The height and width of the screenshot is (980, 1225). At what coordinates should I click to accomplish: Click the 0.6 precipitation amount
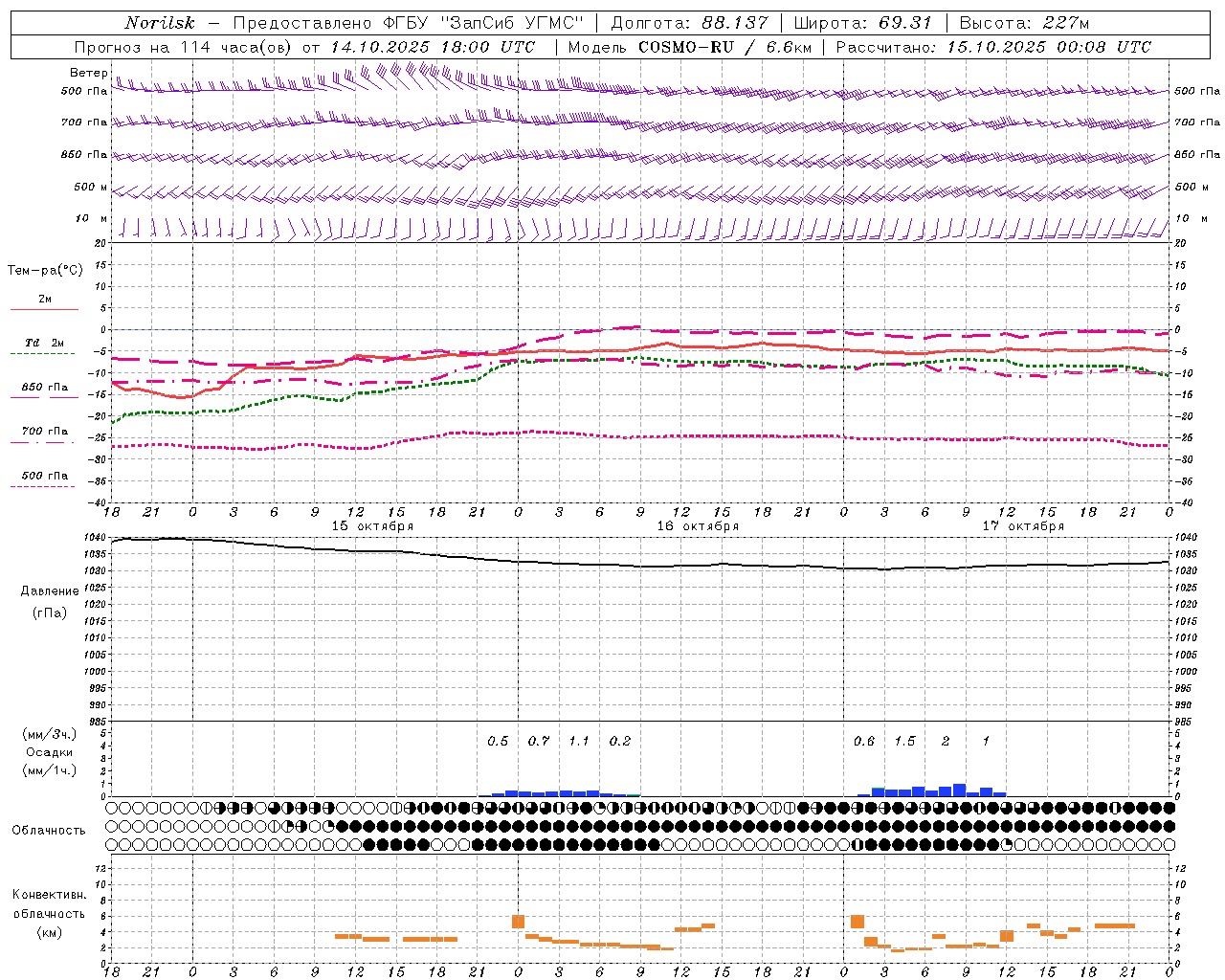[864, 742]
